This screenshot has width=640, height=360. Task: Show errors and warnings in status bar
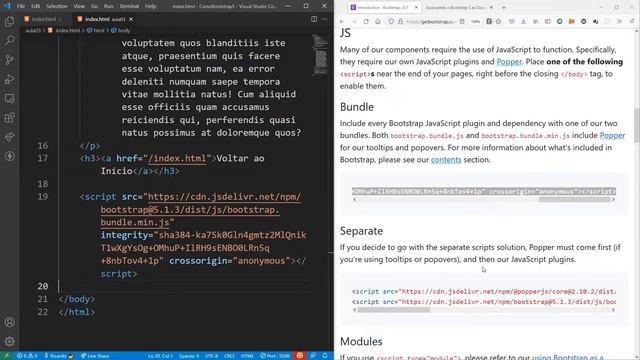pyautogui.click(x=27, y=356)
